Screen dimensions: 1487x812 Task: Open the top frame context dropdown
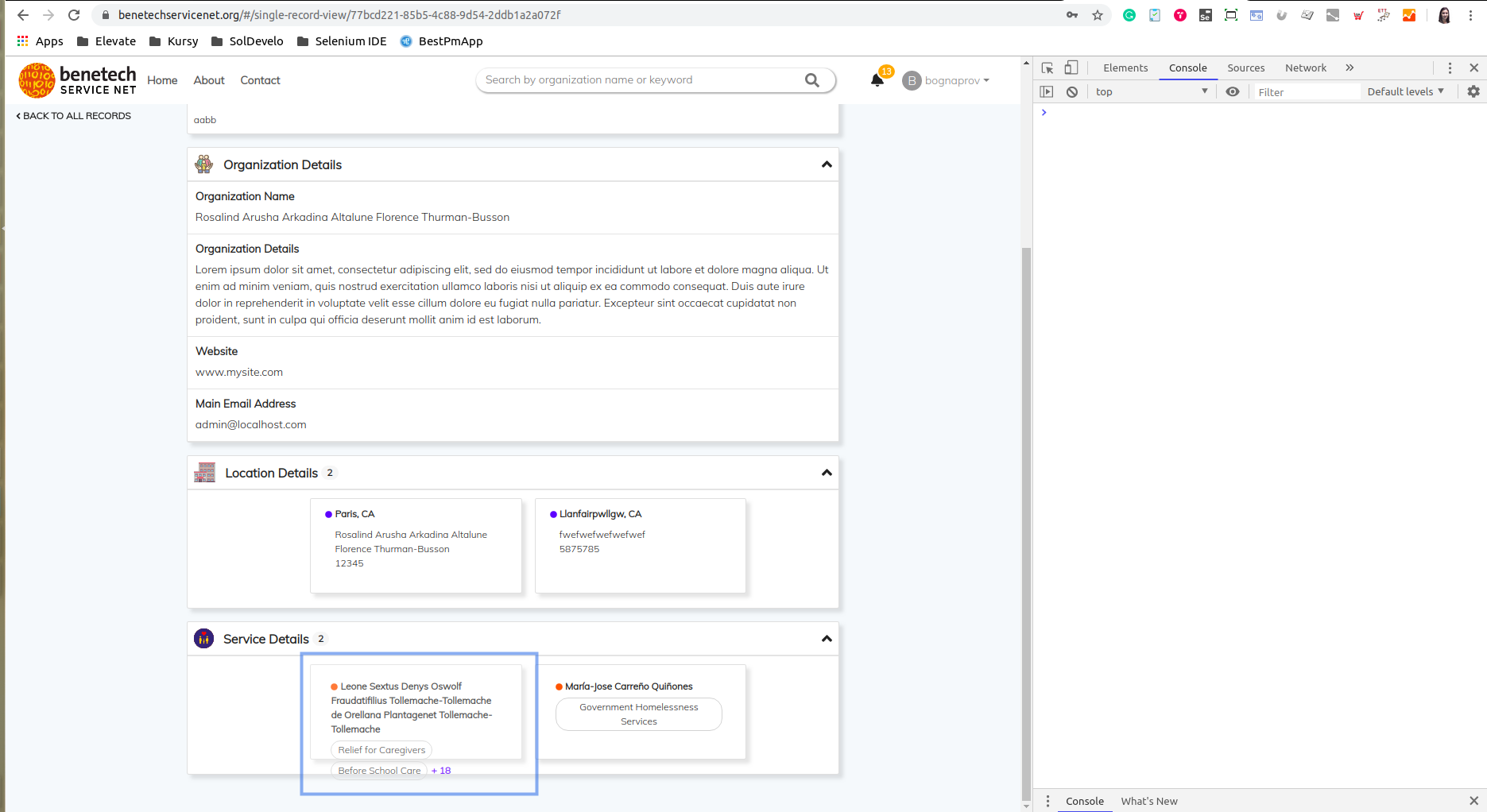[1150, 91]
